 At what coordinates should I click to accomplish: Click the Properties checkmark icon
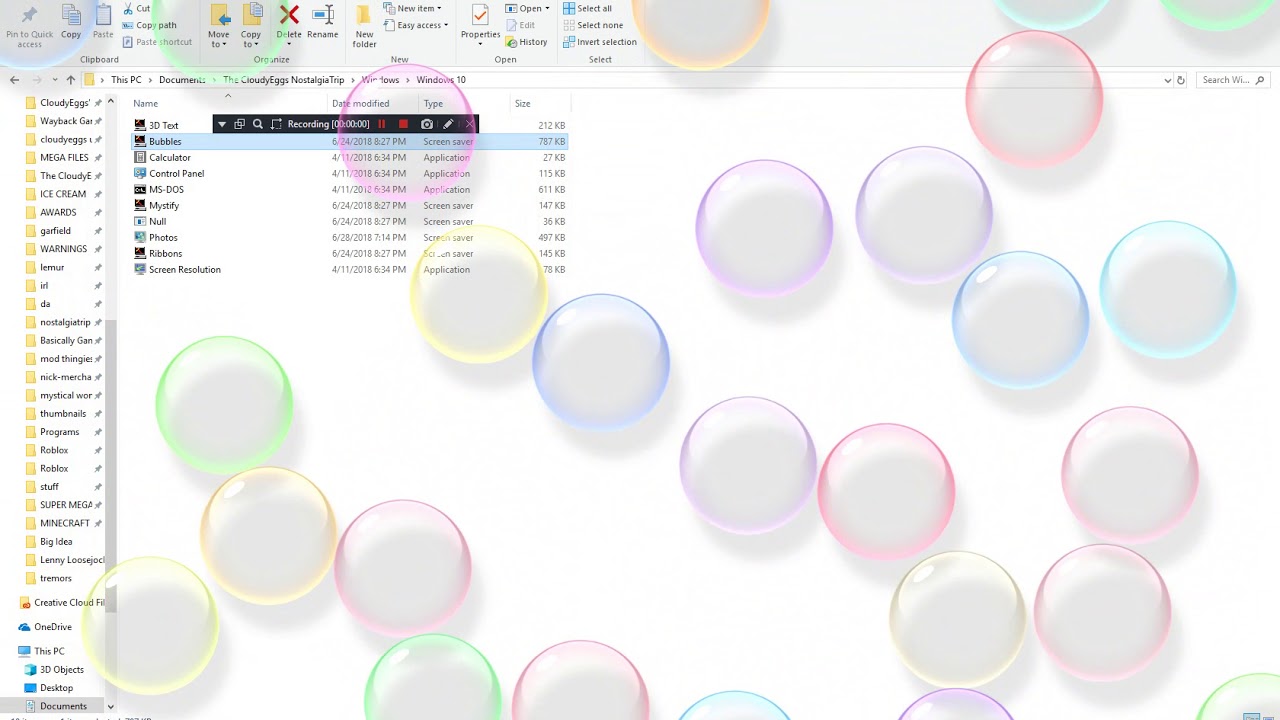[x=480, y=15]
